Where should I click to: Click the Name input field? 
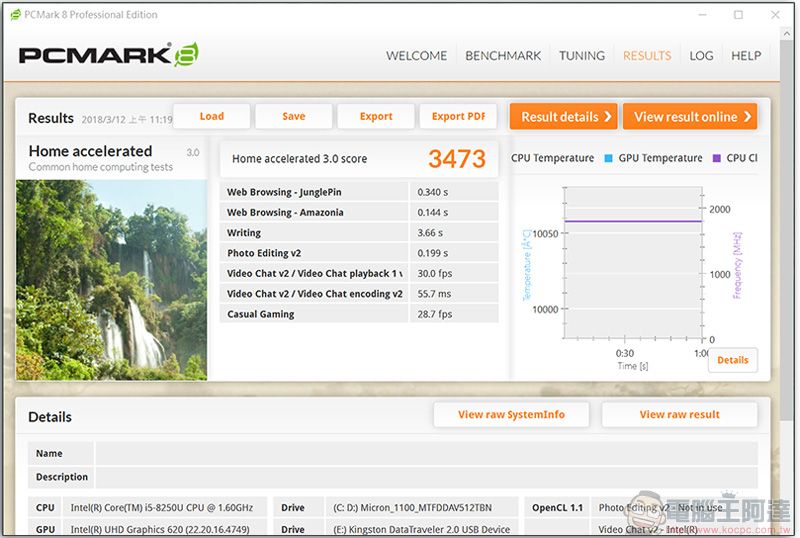coord(425,453)
